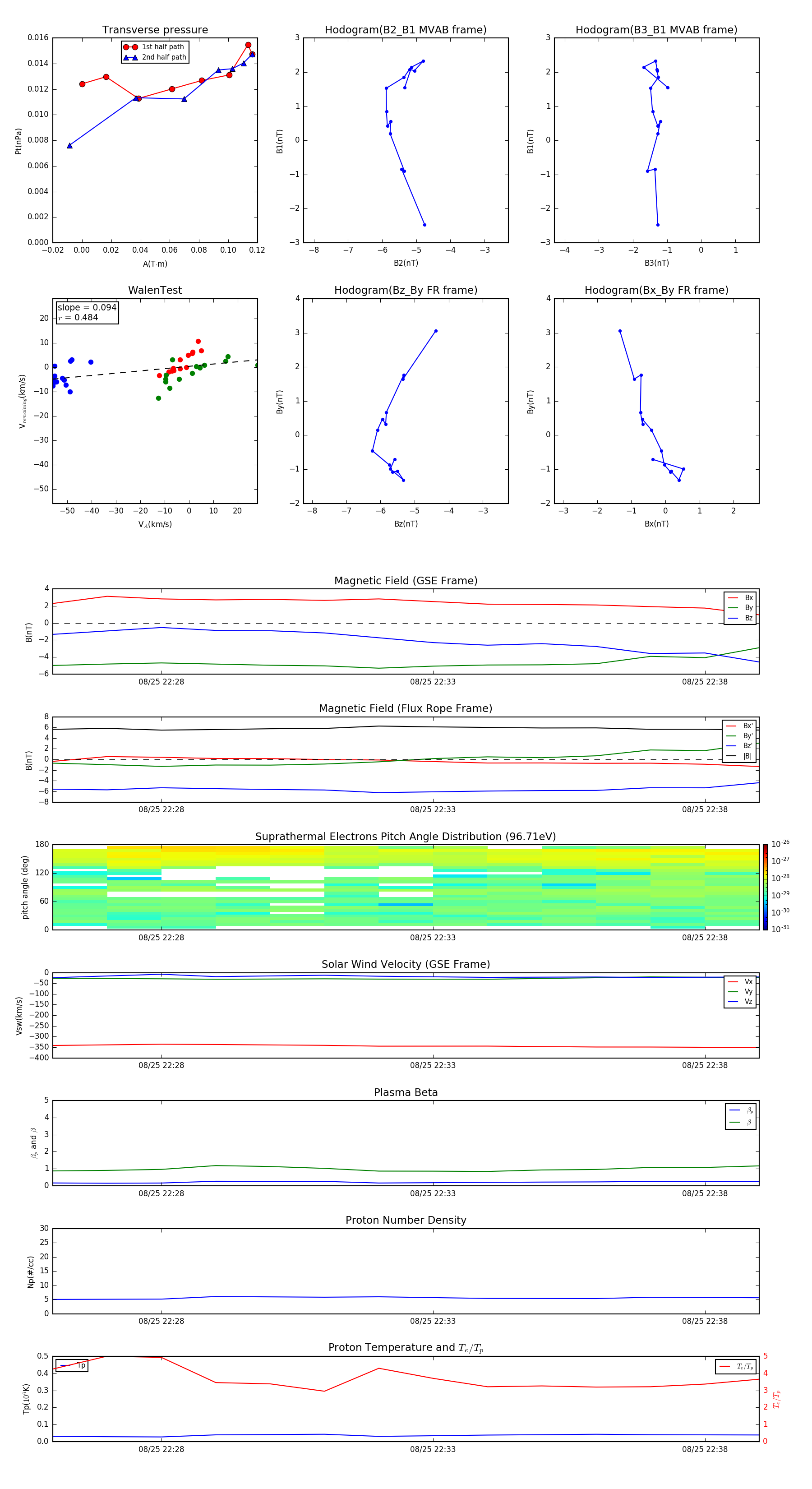Select the "1st half path" legend entry

tap(155, 47)
